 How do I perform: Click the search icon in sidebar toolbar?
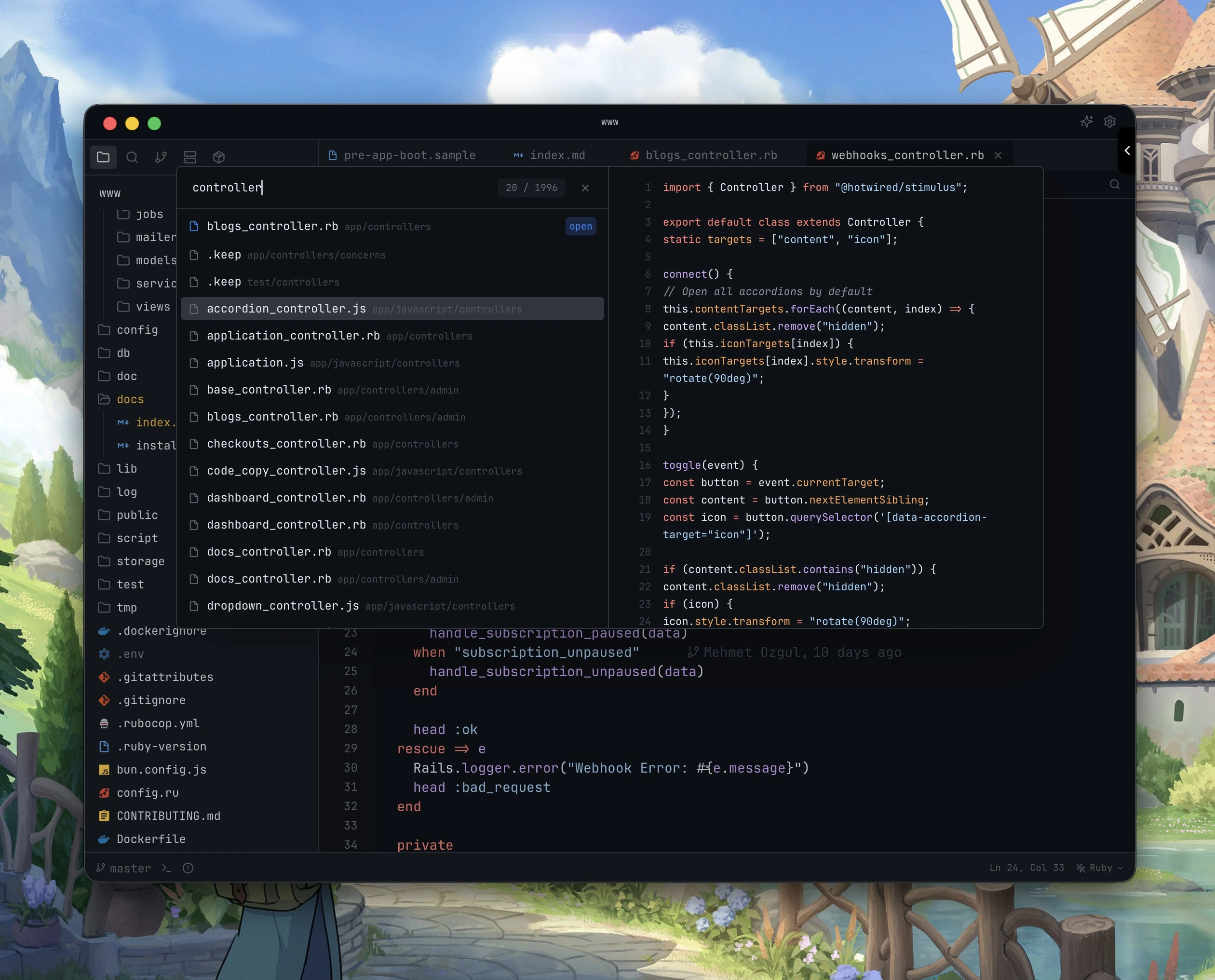132,158
